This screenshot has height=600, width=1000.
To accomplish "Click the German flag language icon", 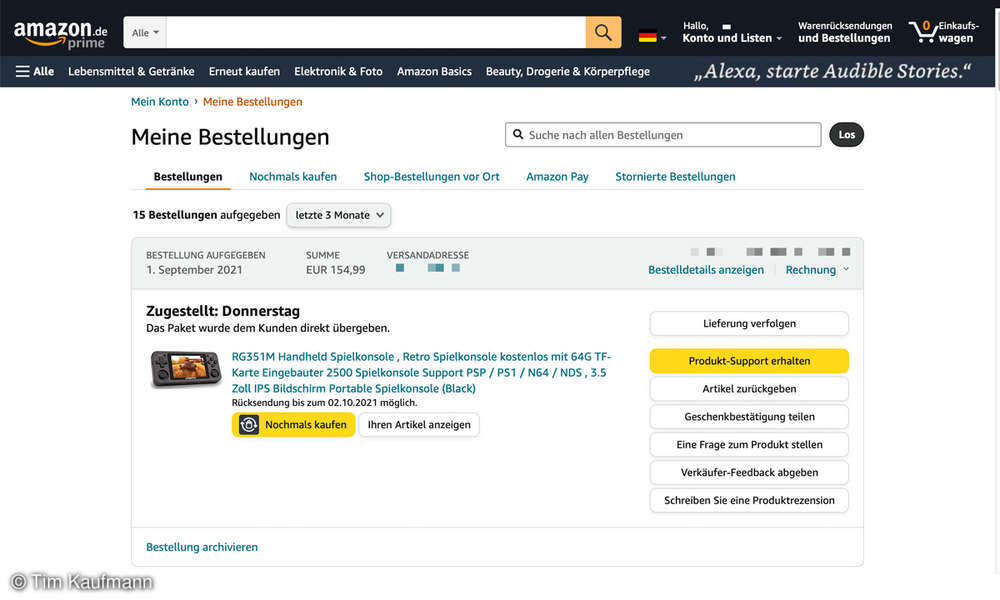I will click(648, 37).
